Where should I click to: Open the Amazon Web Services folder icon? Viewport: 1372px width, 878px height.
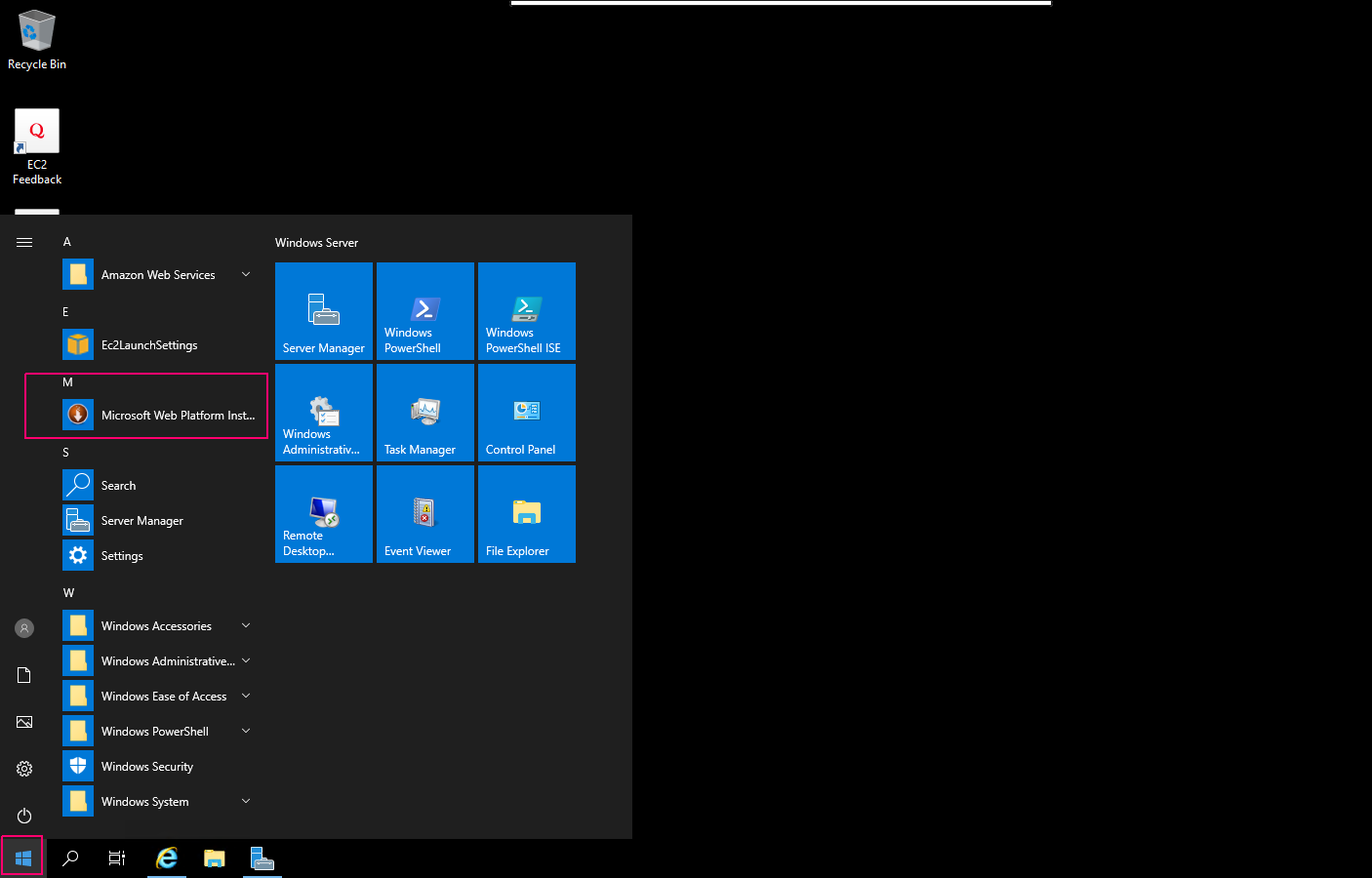(x=78, y=275)
